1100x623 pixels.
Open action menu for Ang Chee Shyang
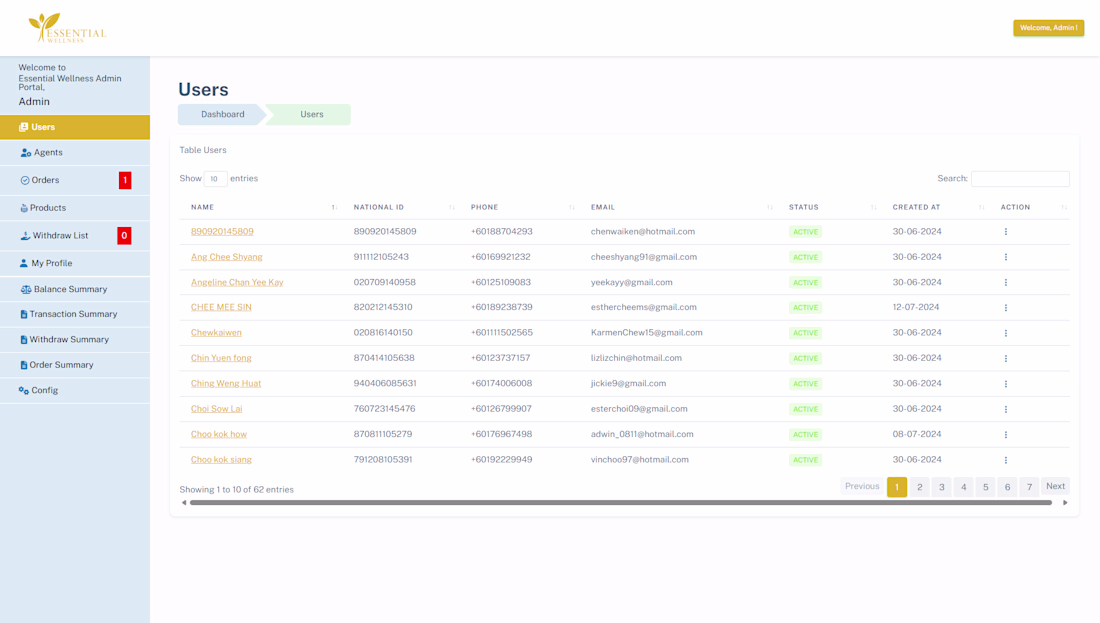[1005, 257]
